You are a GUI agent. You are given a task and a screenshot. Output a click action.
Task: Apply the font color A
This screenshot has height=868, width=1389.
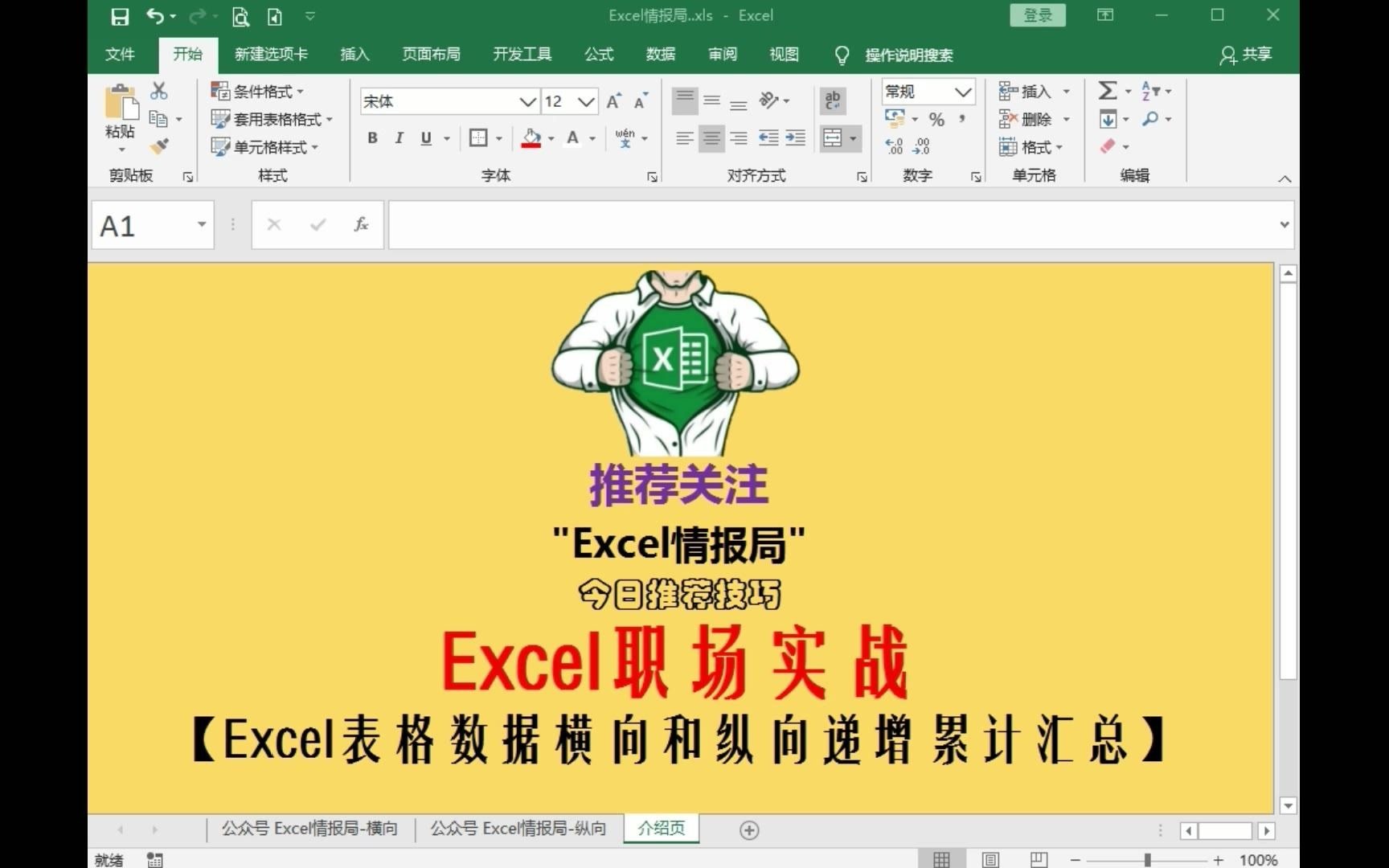click(x=573, y=138)
